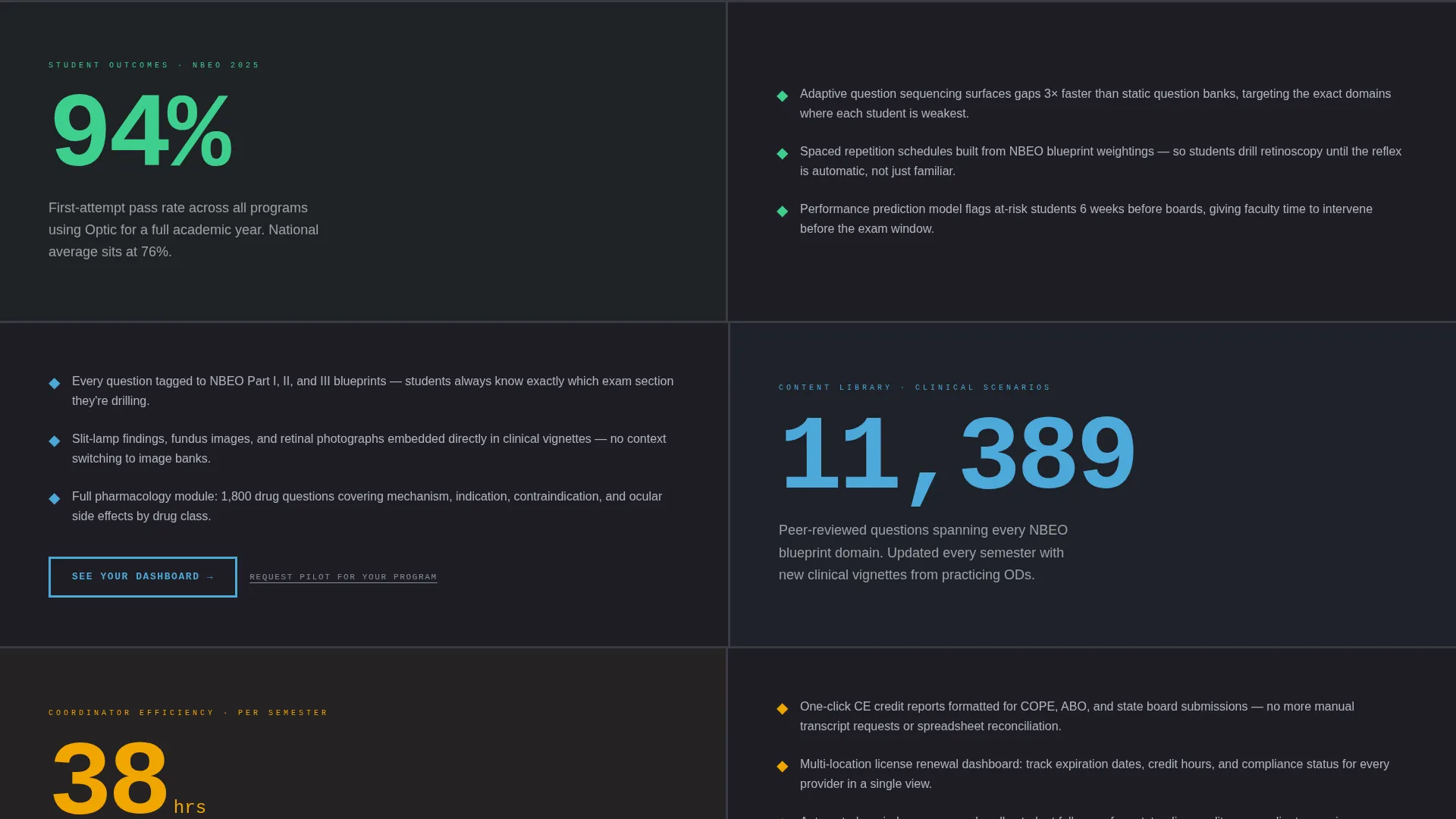Click the orange diamond beside One-click CE credit reports
Screen dimensions: 1456x819
[783, 708]
